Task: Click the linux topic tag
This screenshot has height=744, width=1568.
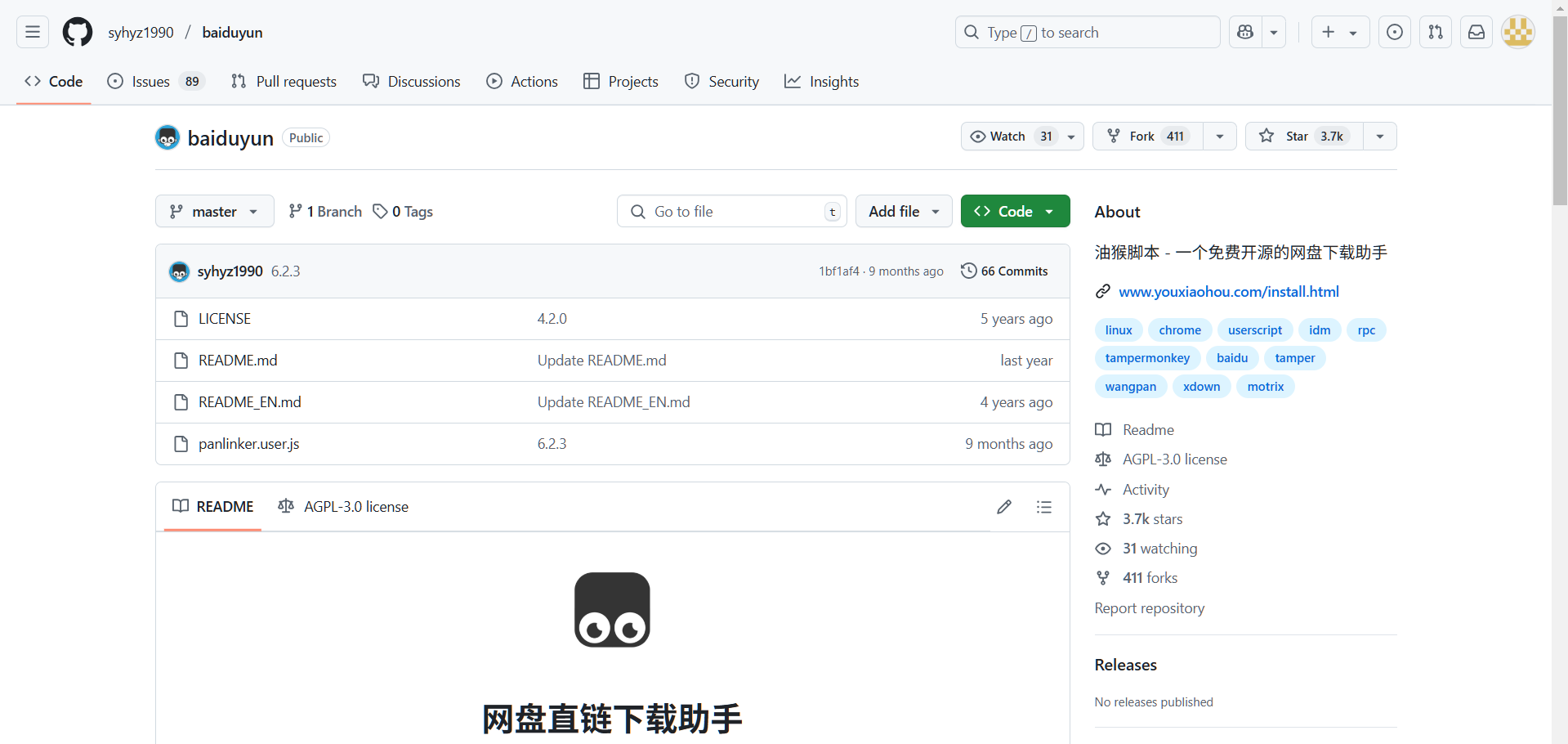Action: pyautogui.click(x=1119, y=330)
